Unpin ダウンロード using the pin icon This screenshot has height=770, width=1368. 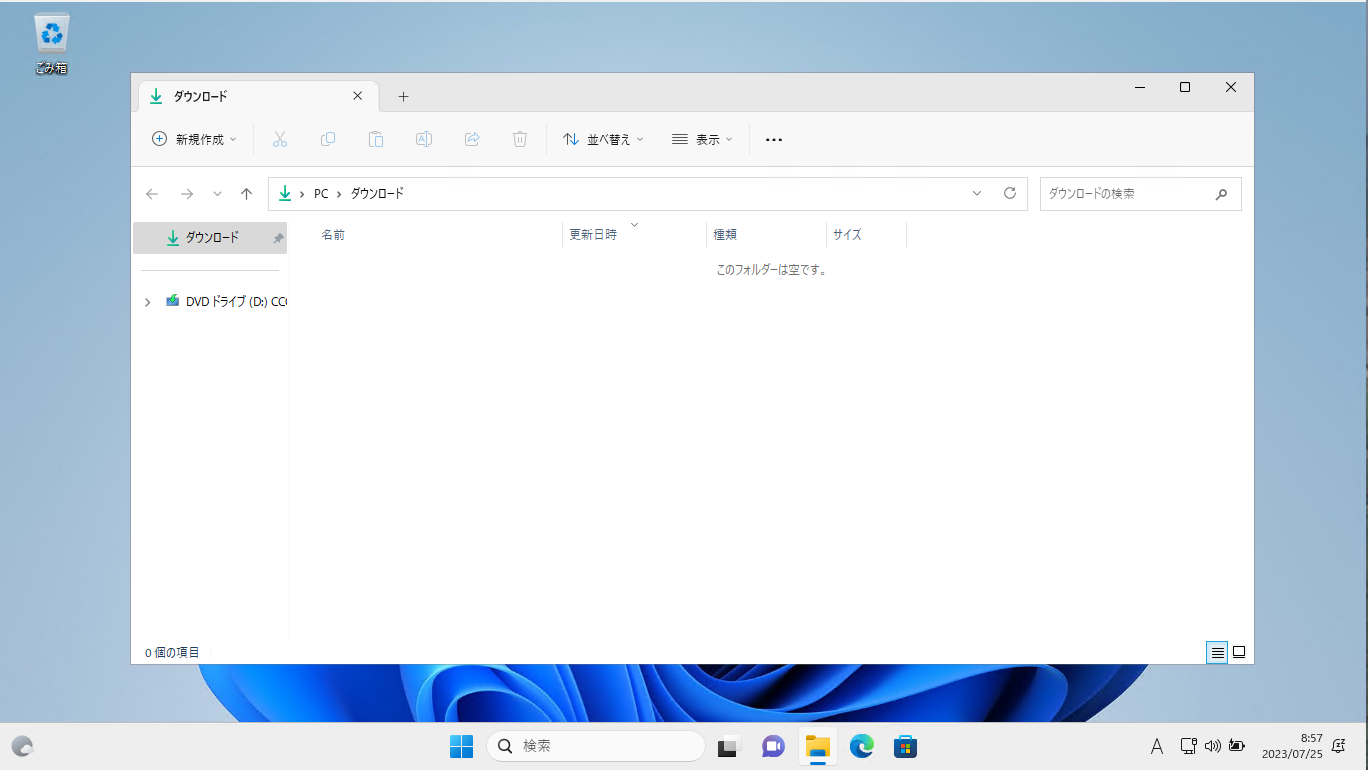[278, 239]
